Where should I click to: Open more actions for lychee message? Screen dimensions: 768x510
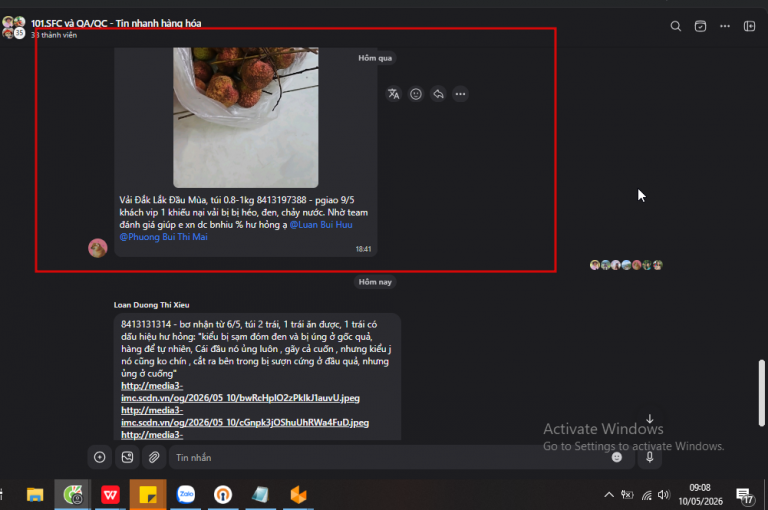[x=460, y=94]
